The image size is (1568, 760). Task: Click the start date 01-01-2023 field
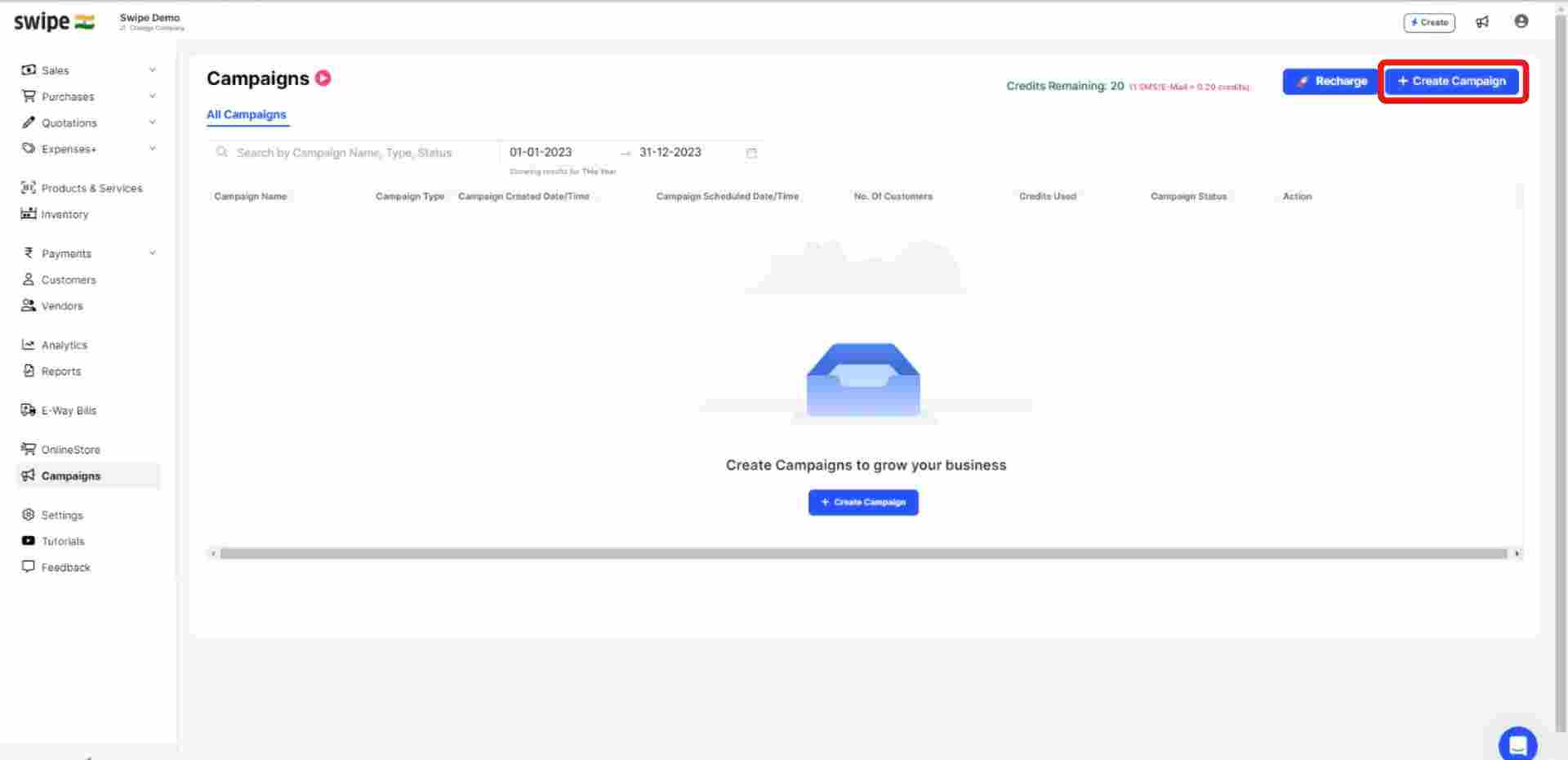(x=541, y=152)
